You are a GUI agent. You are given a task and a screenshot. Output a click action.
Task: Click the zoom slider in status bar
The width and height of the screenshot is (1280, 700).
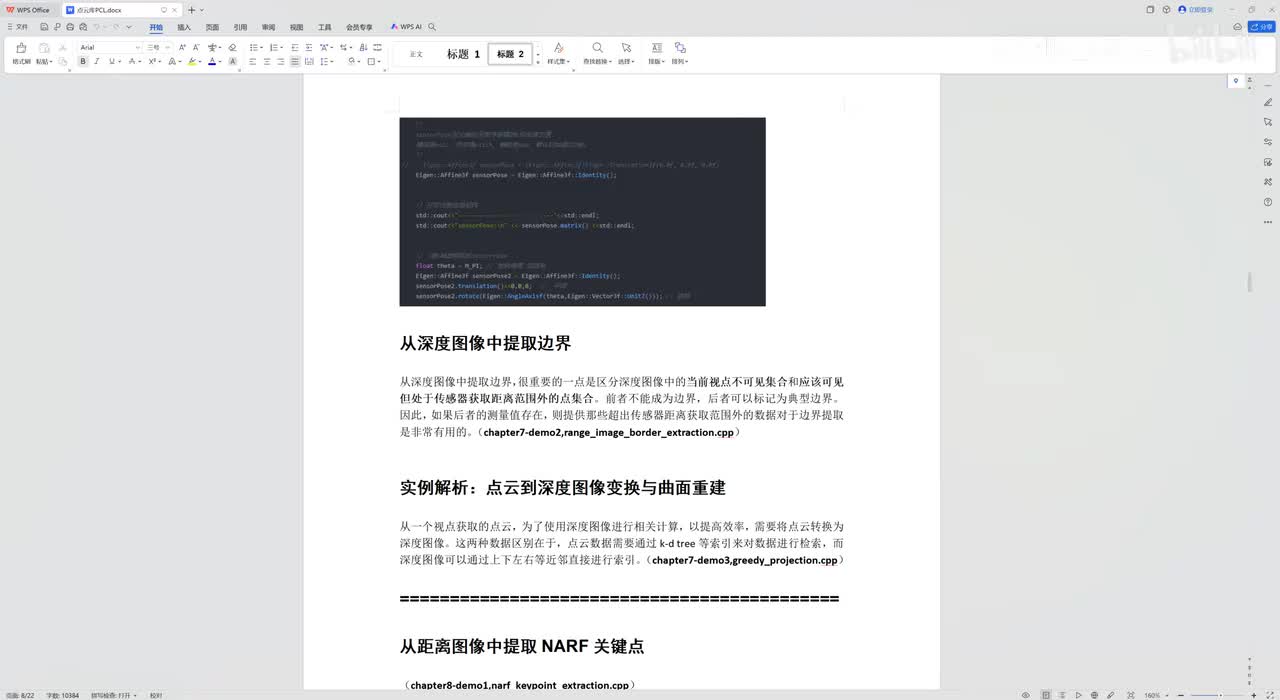point(1220,695)
